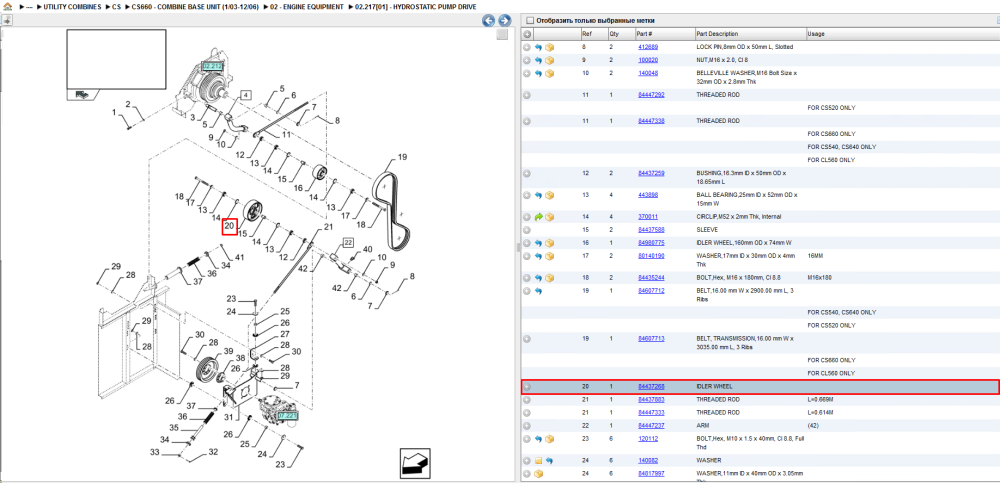
Task: Select boxed callout 22 on diagram
Action: 348,242
